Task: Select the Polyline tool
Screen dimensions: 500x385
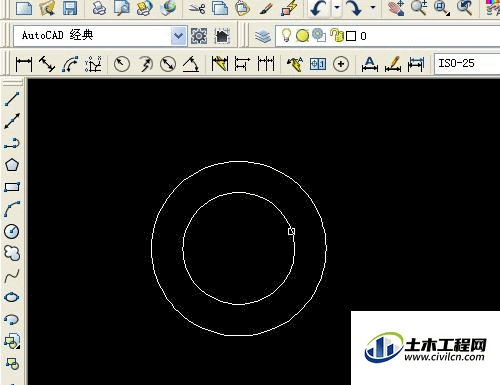Action: (x=12, y=143)
